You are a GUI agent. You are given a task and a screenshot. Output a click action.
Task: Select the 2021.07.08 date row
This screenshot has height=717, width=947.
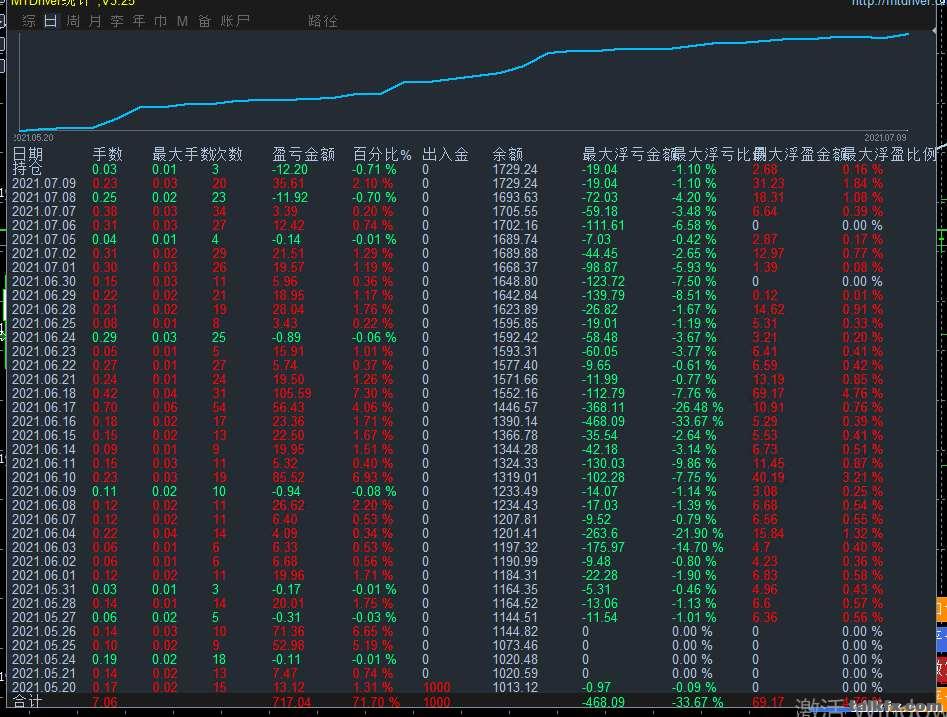pos(44,197)
